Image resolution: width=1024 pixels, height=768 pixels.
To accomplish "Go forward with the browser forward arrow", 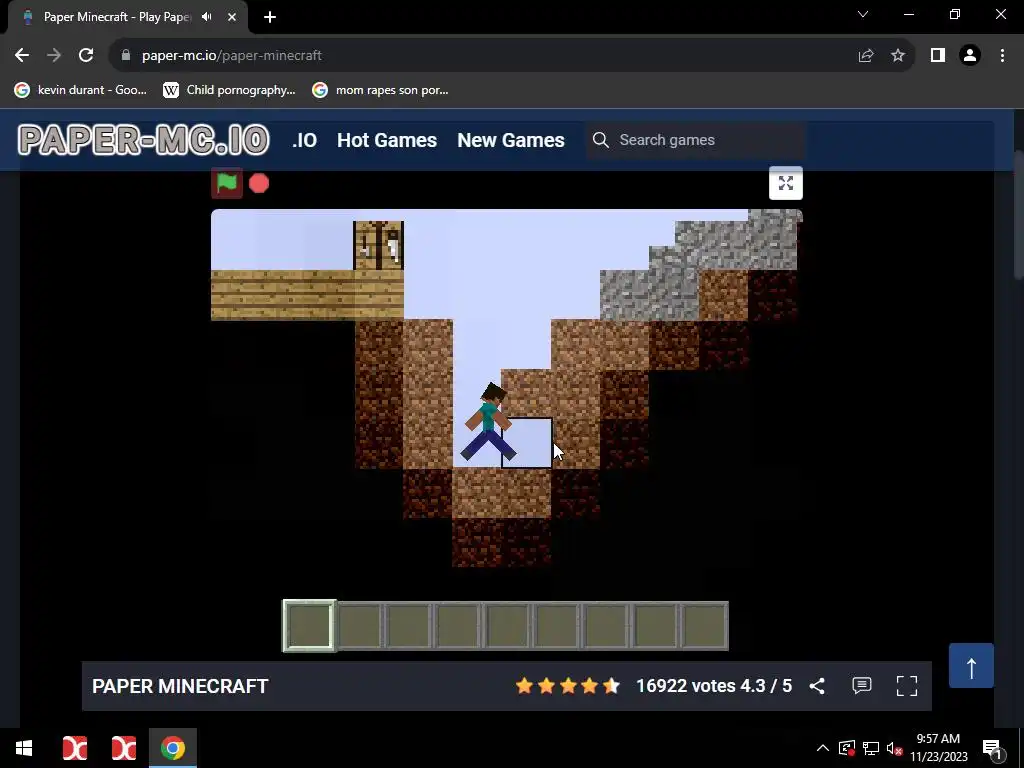I will tap(54, 56).
